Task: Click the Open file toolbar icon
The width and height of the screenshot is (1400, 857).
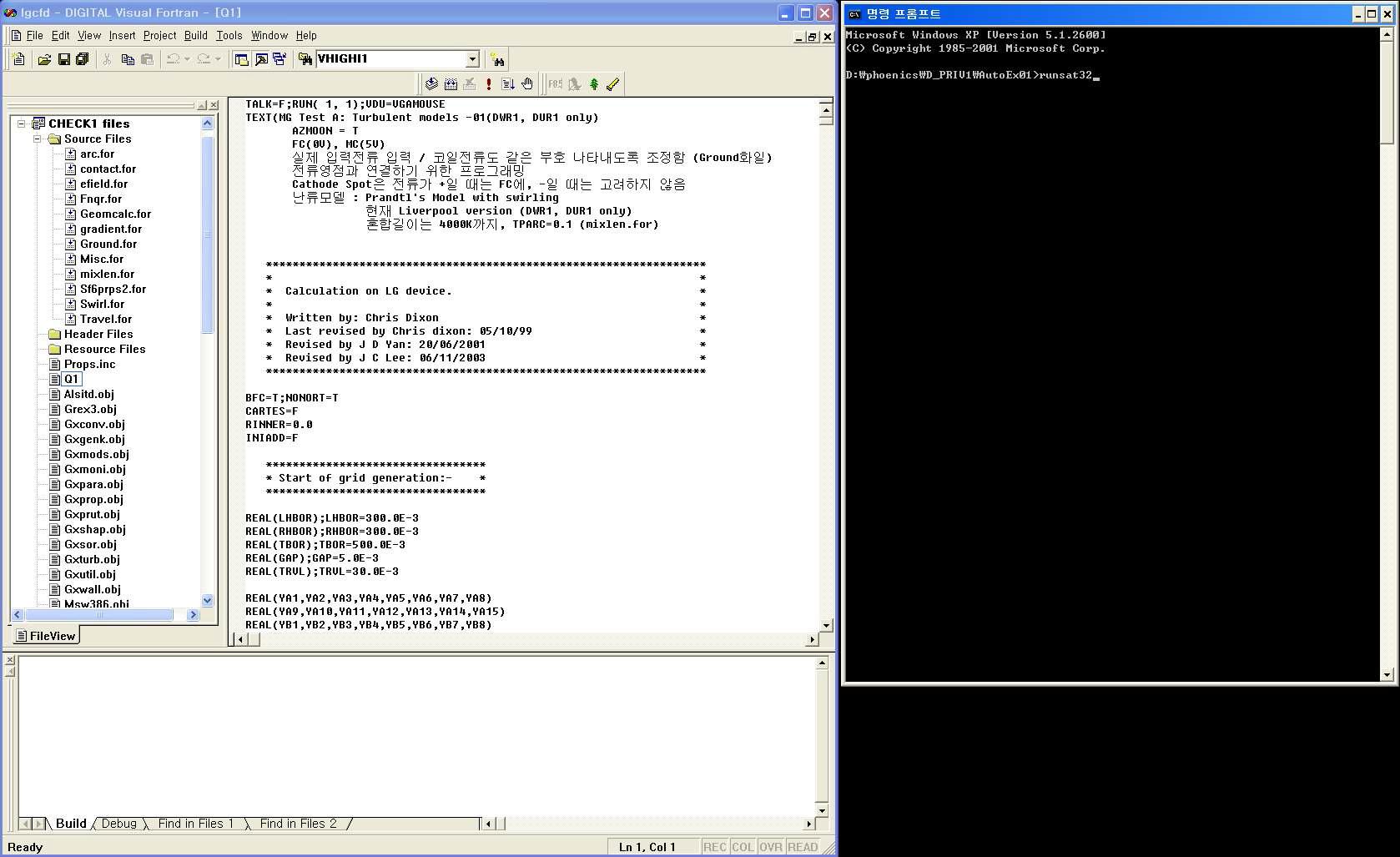Action: (44, 59)
